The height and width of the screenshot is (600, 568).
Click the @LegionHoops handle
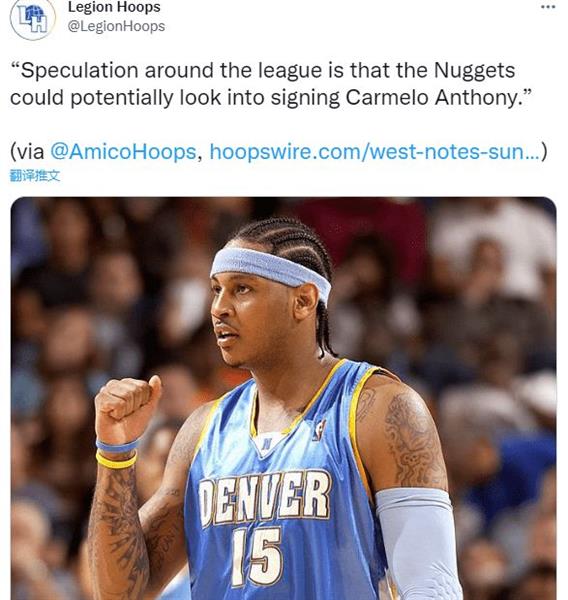(116, 26)
